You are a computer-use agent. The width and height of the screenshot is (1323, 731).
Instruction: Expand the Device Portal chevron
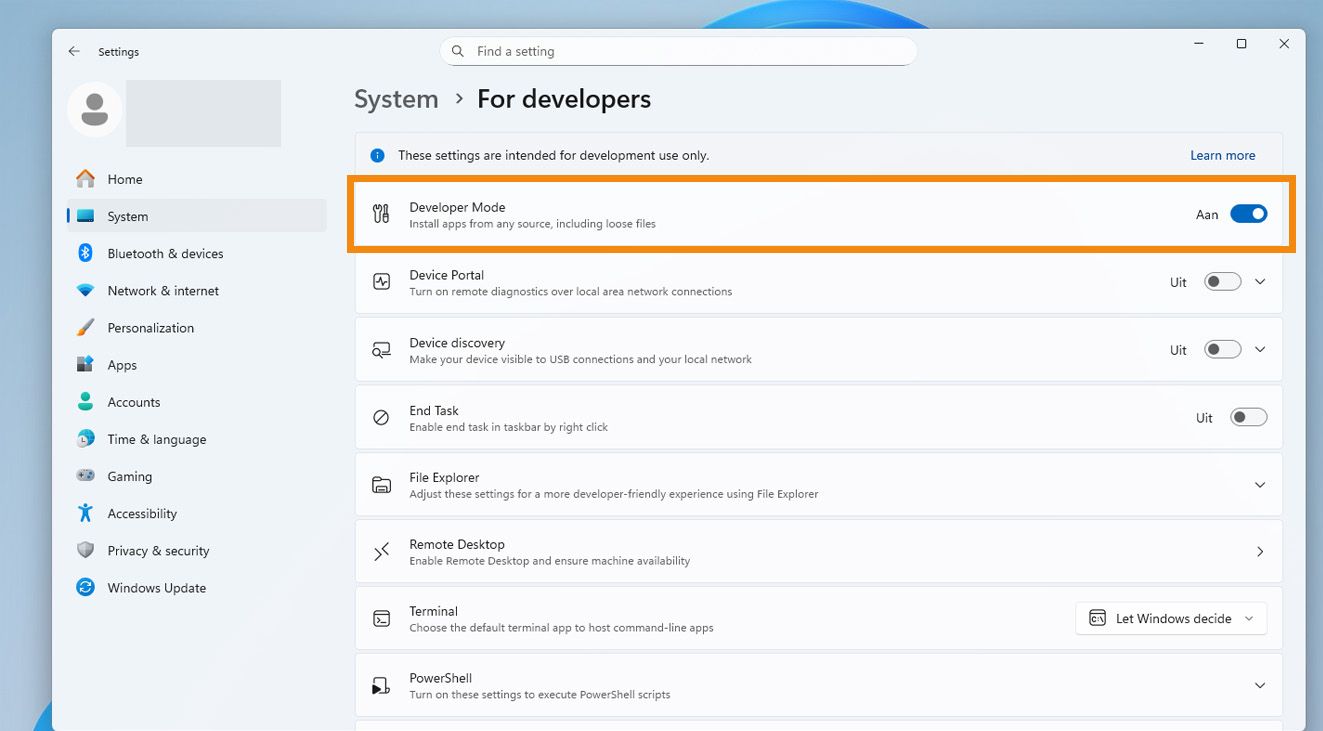click(1260, 282)
